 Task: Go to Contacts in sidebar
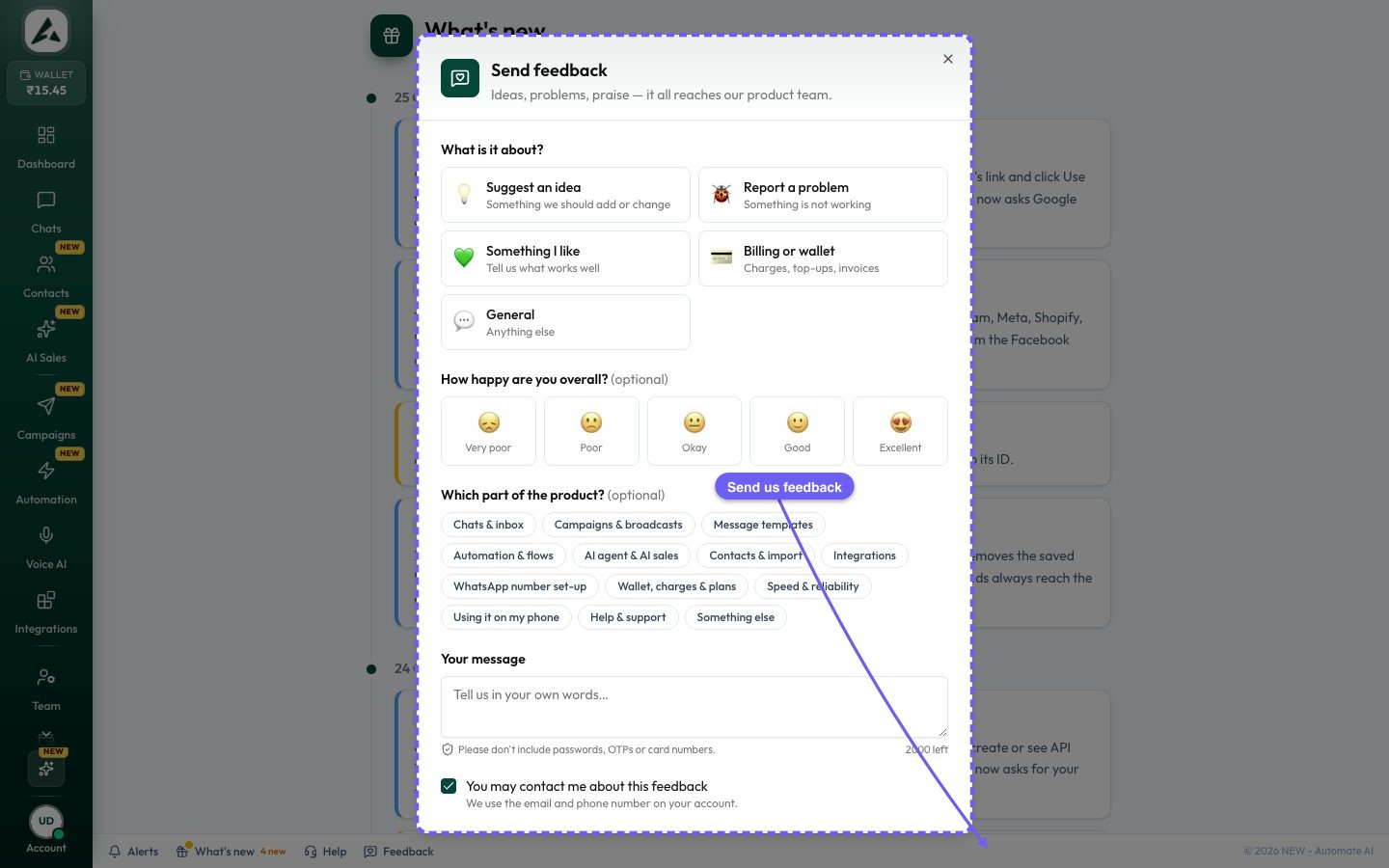coord(46,277)
